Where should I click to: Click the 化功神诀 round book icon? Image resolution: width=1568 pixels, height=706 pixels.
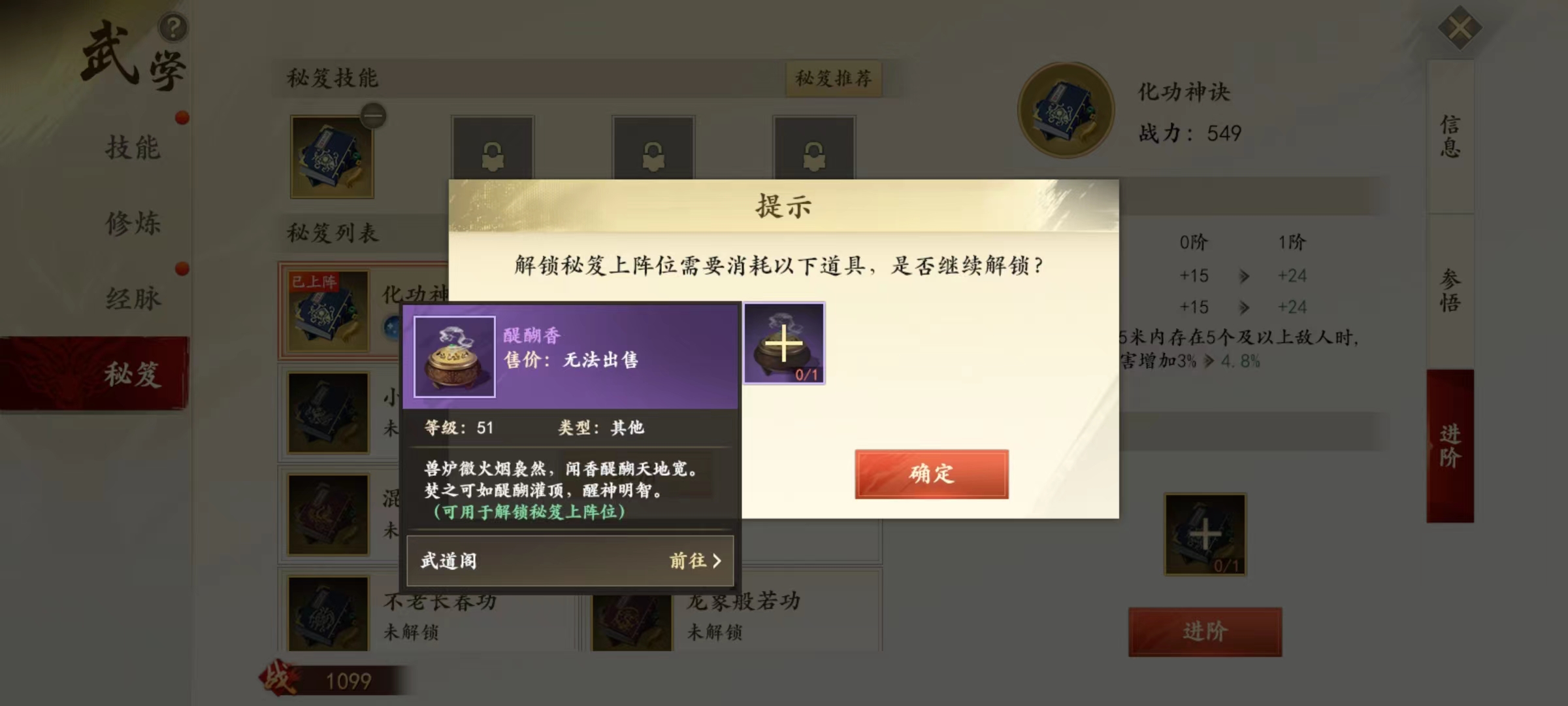(1066, 110)
